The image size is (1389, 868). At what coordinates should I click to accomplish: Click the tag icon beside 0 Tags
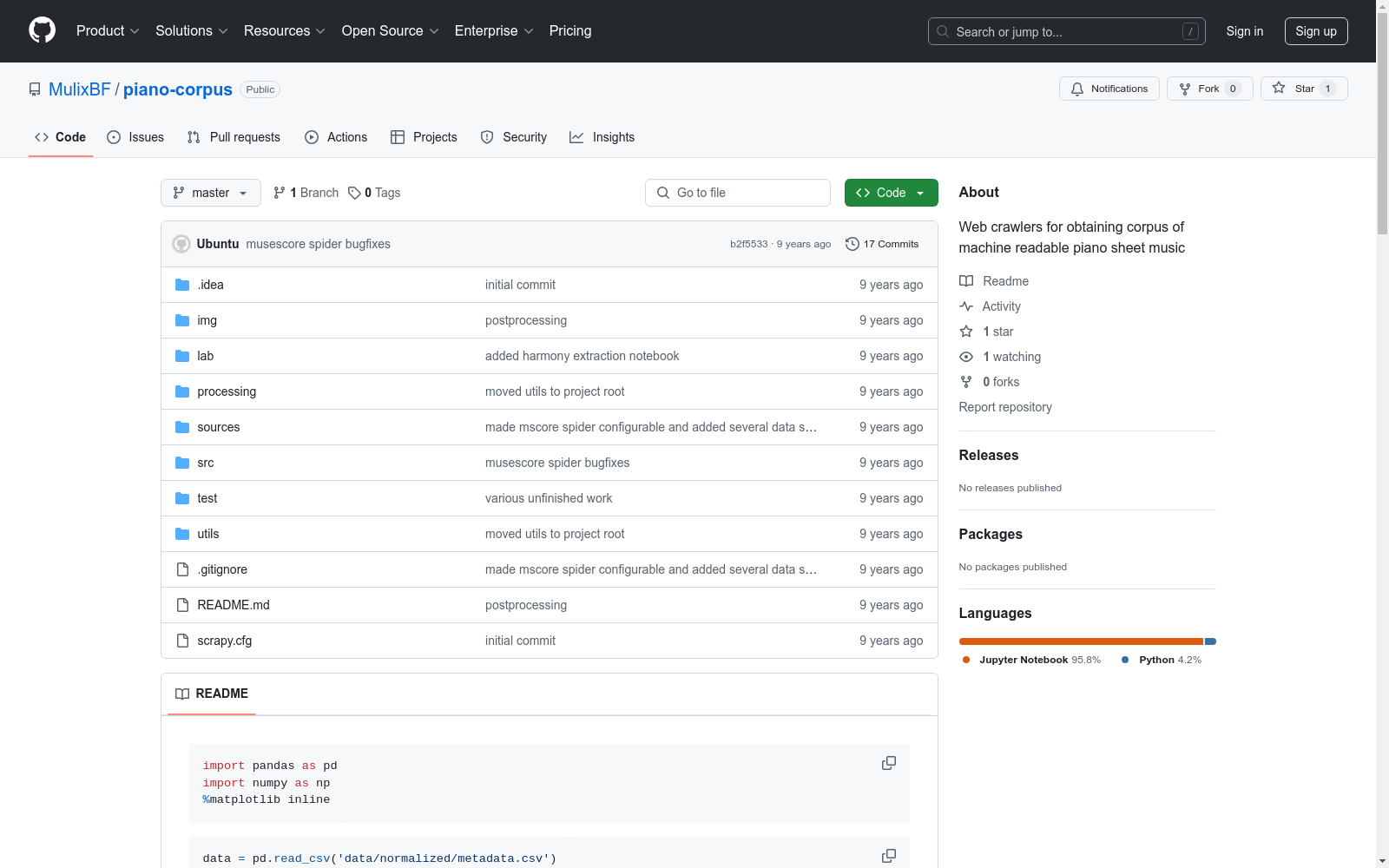354,193
